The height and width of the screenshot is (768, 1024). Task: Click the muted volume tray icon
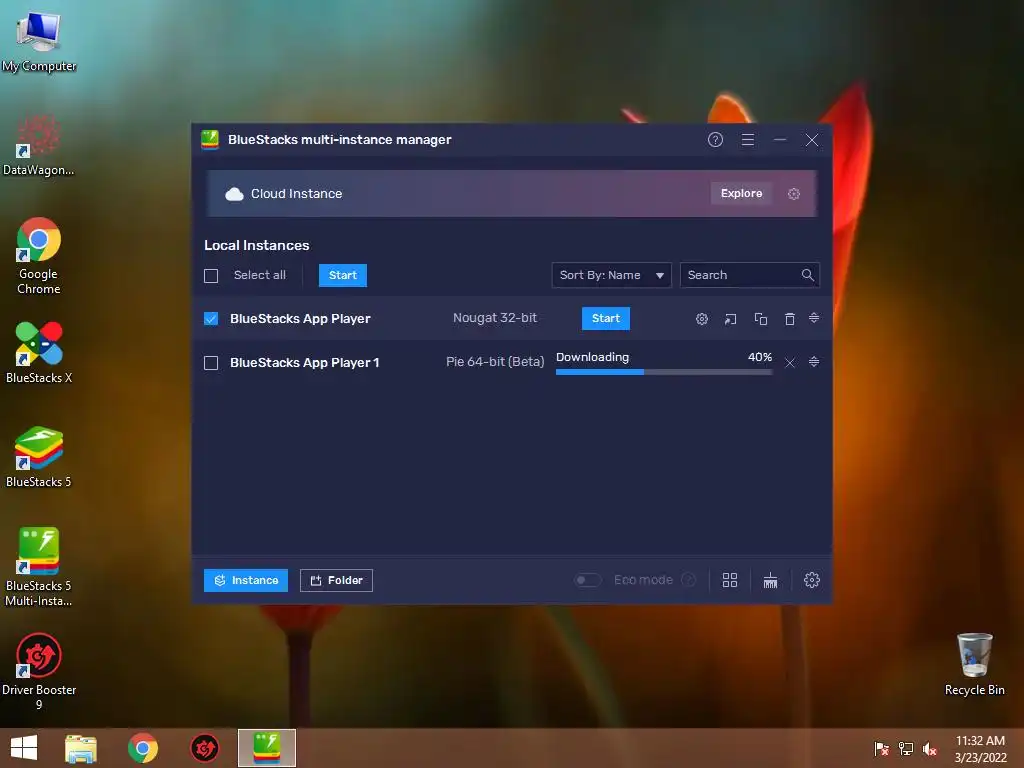tap(929, 749)
